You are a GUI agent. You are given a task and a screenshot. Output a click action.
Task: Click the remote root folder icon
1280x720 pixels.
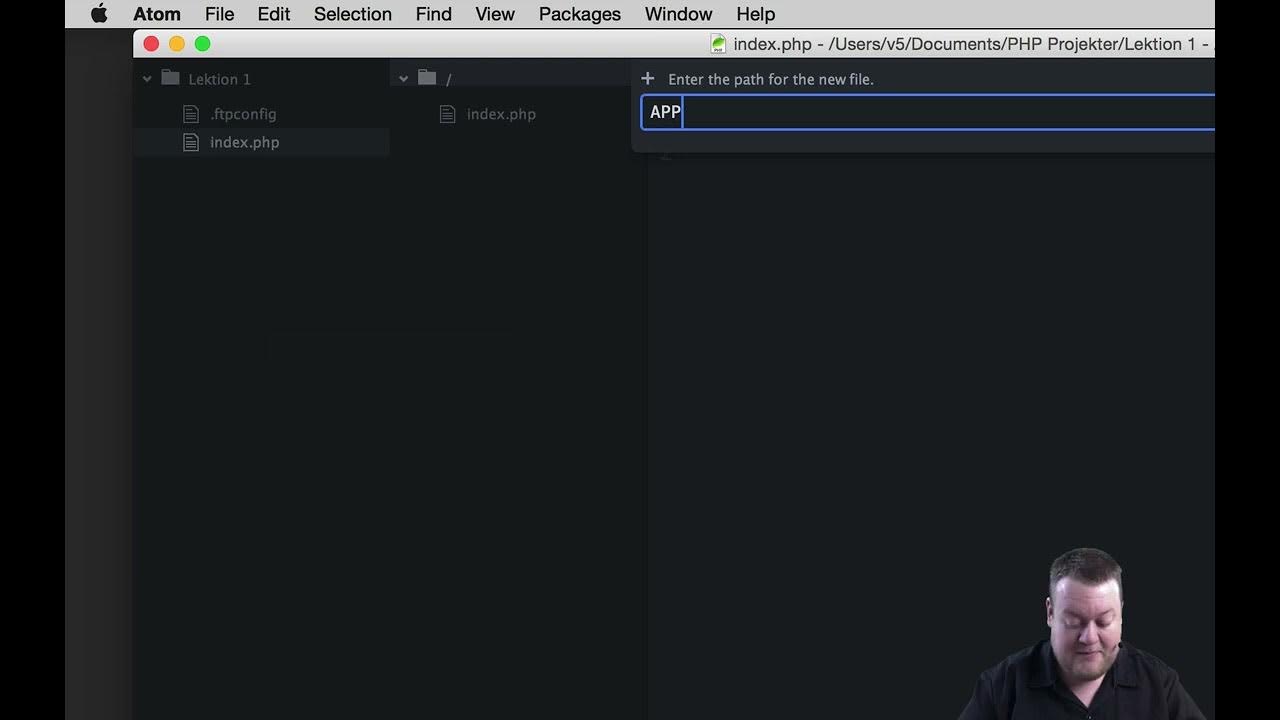pyautogui.click(x=427, y=78)
